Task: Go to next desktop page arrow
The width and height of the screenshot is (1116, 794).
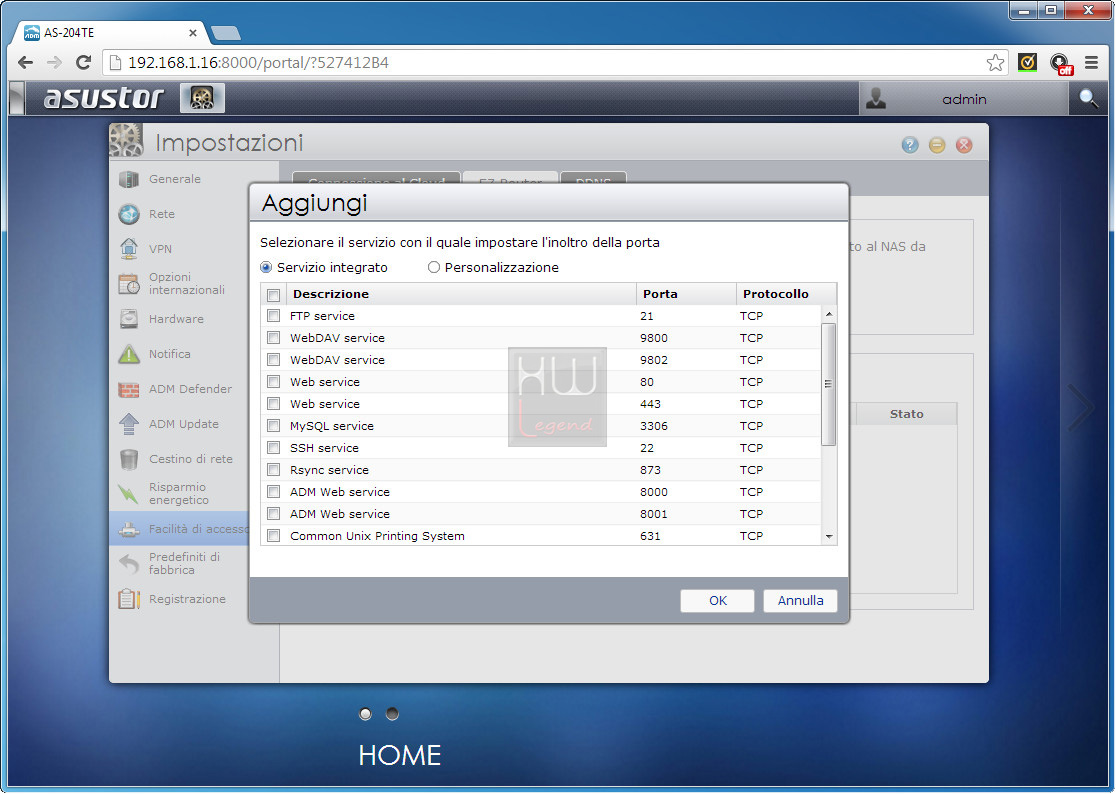Action: point(1081,408)
